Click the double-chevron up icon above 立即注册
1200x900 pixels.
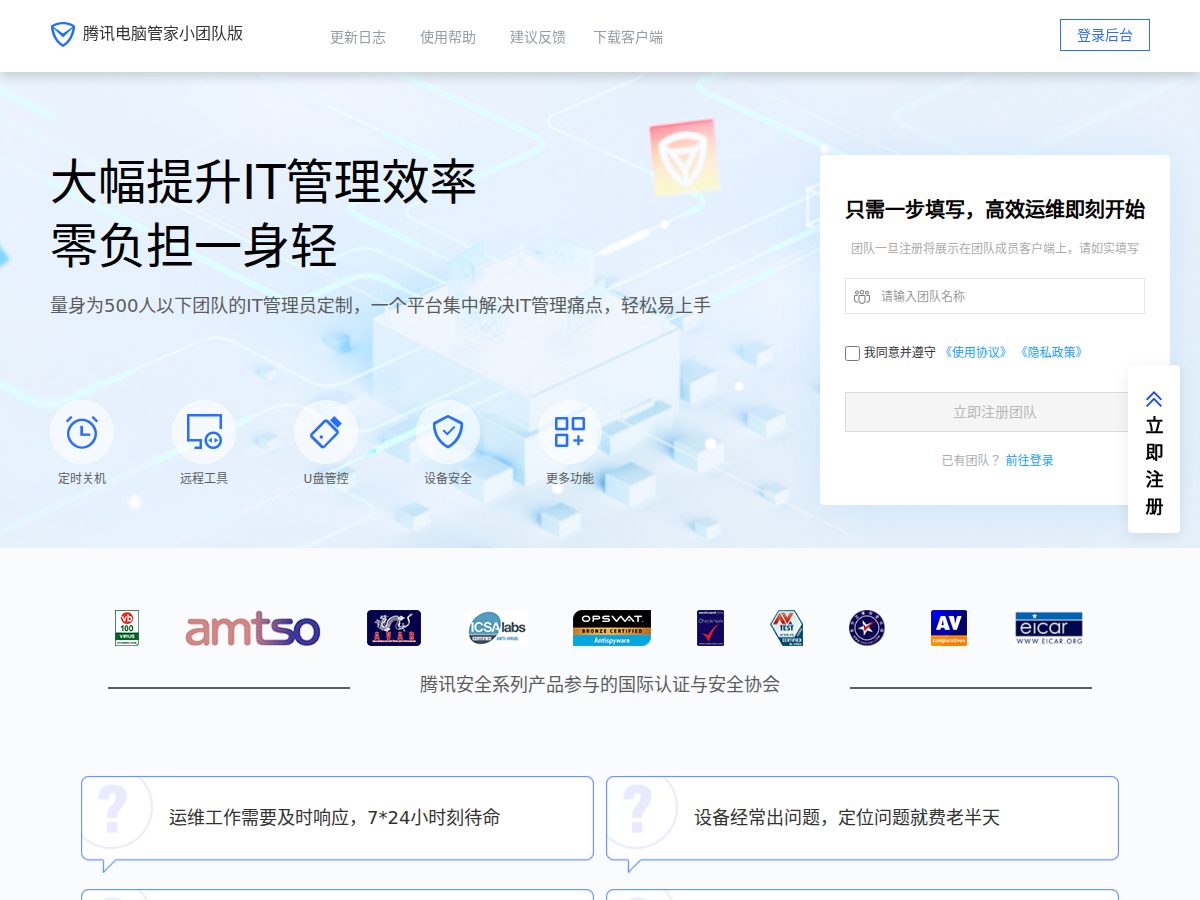click(1154, 398)
